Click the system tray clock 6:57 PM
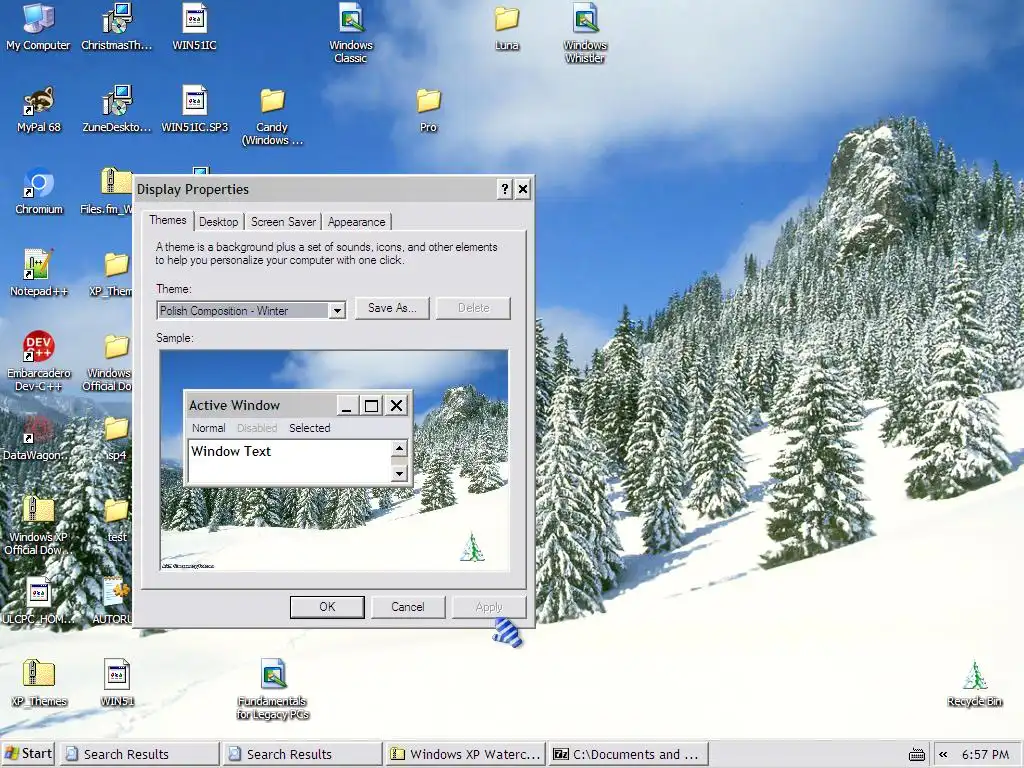This screenshot has height=768, width=1024. 985,754
